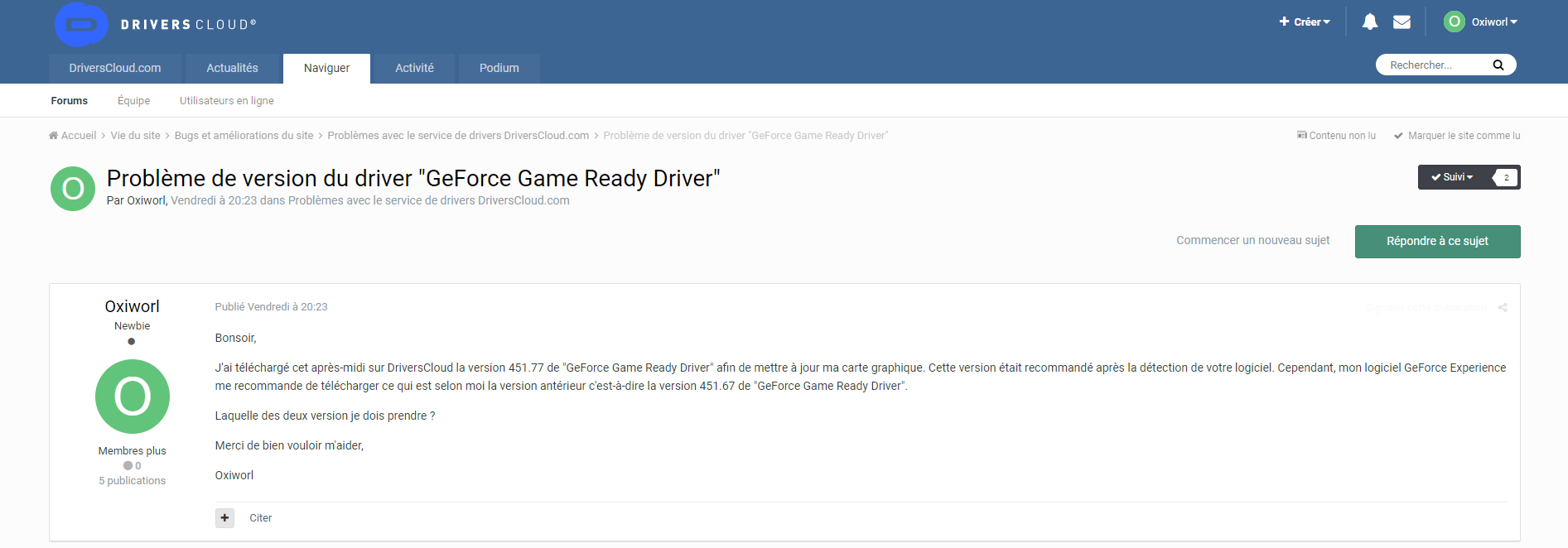Open the messages envelope inbox
The image size is (1568, 548).
click(x=1402, y=22)
